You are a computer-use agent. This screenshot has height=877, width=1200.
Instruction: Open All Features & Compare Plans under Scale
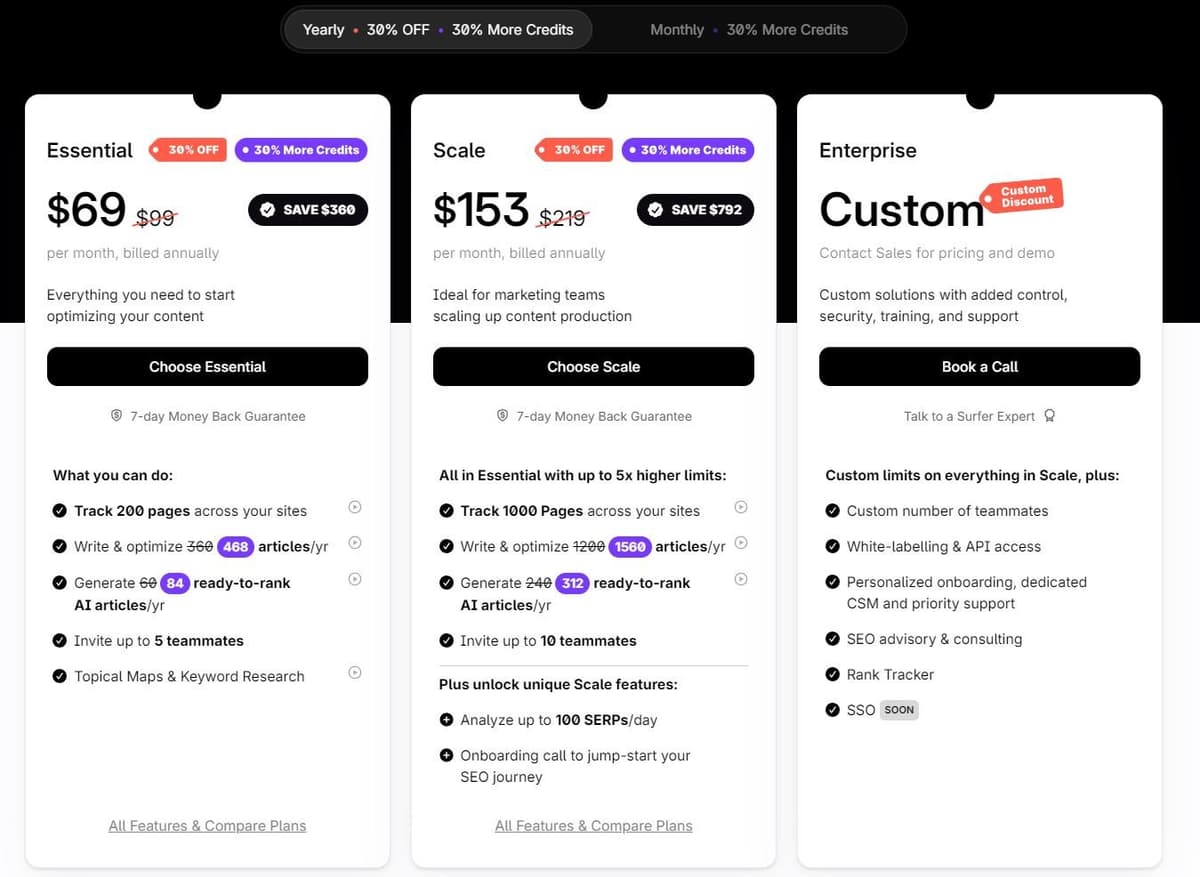(x=593, y=826)
